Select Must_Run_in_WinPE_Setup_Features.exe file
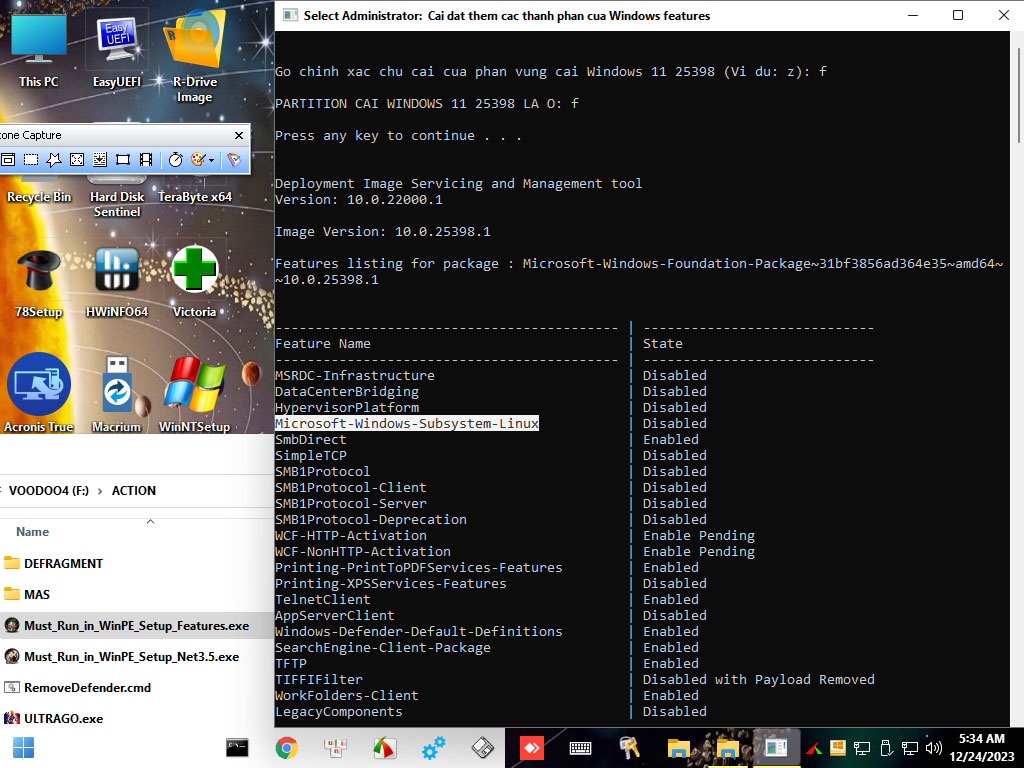Viewport: 1024px width, 768px height. point(136,626)
